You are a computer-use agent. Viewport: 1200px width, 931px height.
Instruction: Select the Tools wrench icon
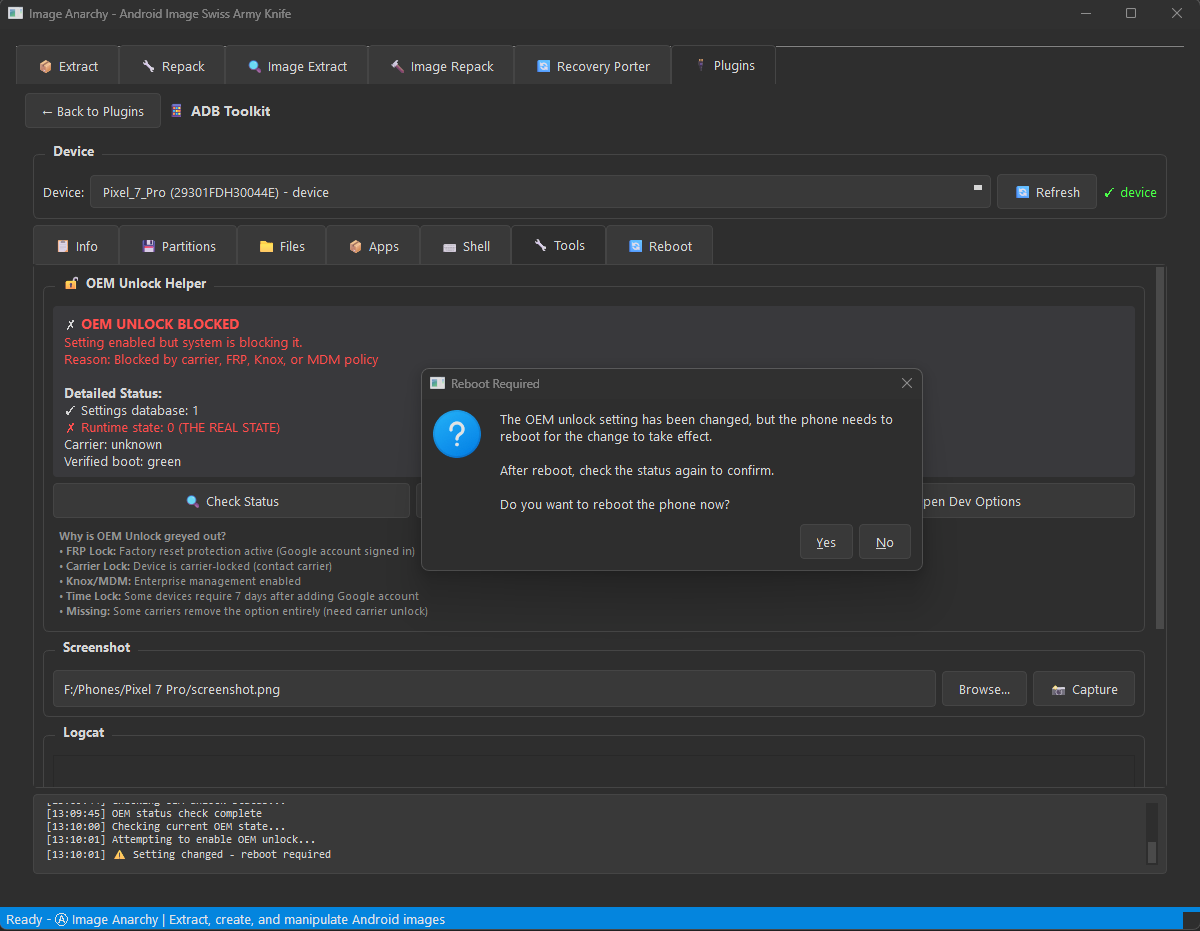(541, 245)
